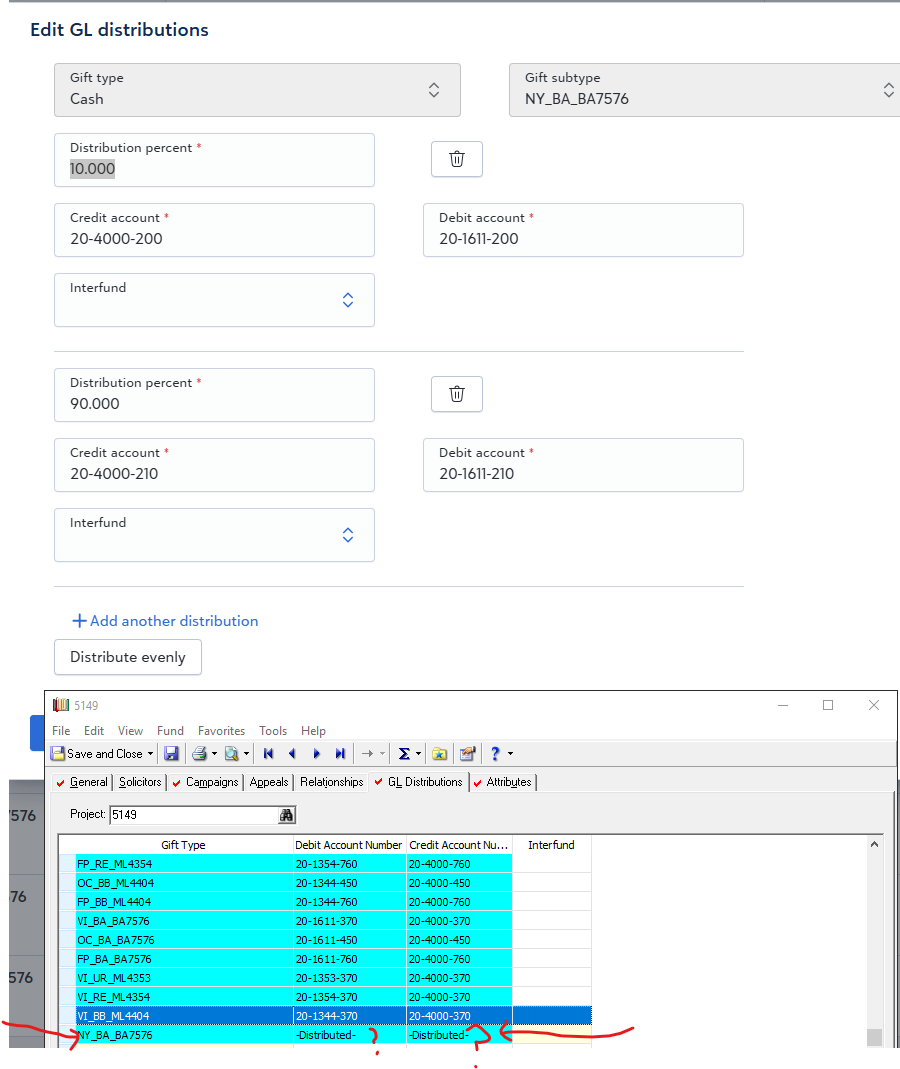Screen dimensions: 900x1069
Task: Switch to the General tab
Action: click(x=82, y=782)
